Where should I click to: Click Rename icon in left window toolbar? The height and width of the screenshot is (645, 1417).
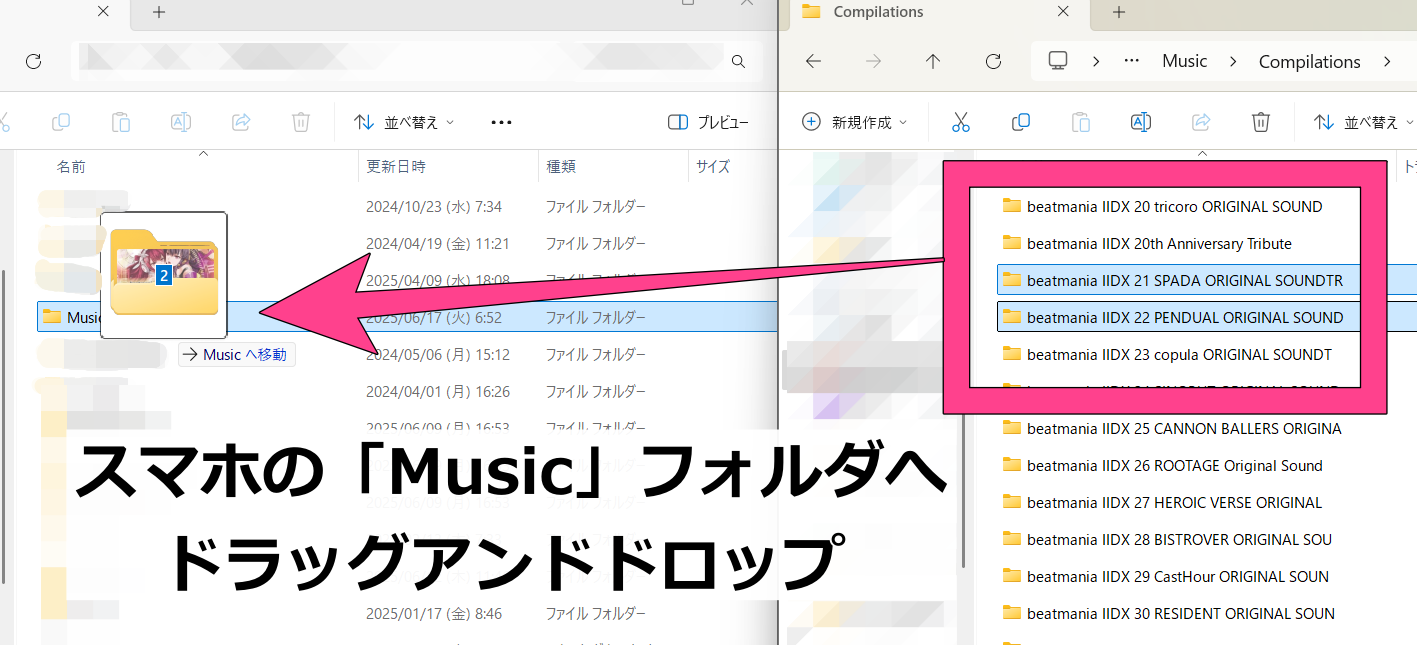[x=181, y=122]
